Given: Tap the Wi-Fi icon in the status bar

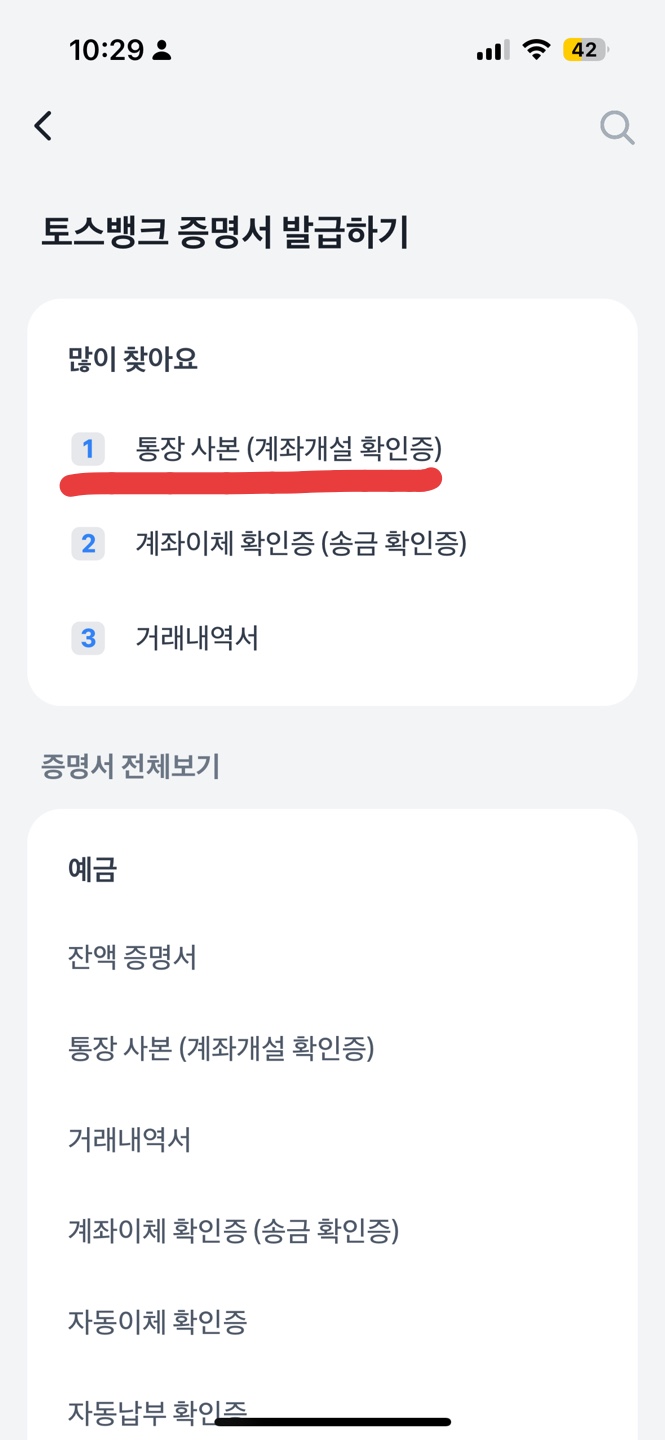Looking at the screenshot, I should (538, 47).
